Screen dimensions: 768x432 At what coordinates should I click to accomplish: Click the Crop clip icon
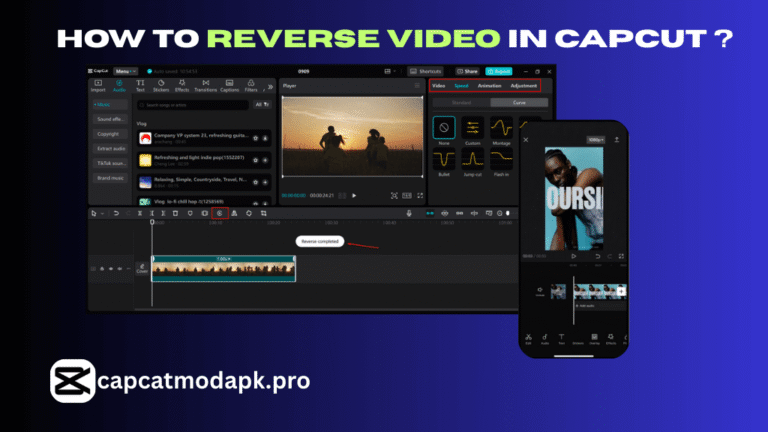coord(264,213)
